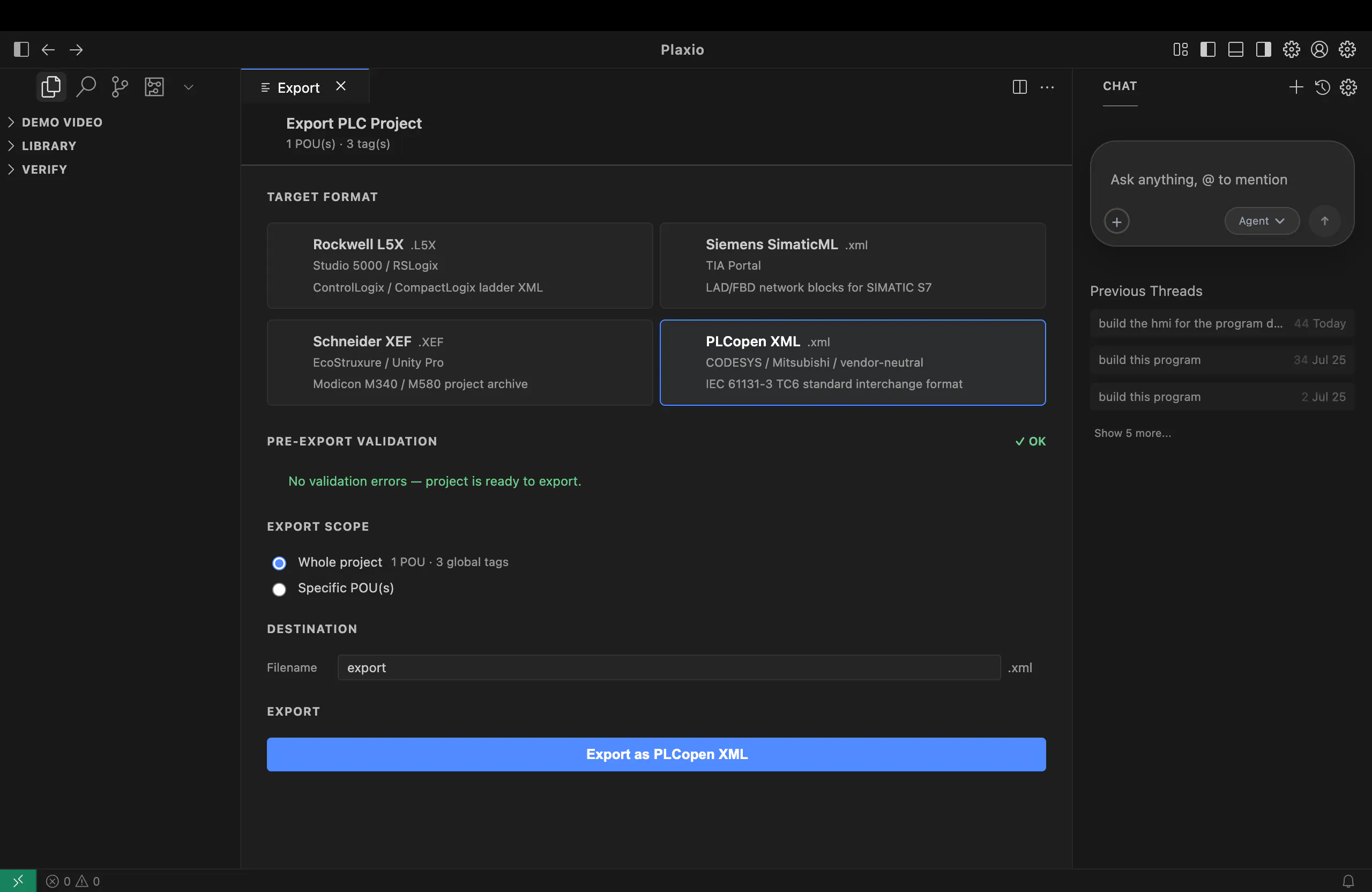The height and width of the screenshot is (892, 1372).
Task: Open the rightmost settings gear in title bar
Action: pyautogui.click(x=1347, y=50)
